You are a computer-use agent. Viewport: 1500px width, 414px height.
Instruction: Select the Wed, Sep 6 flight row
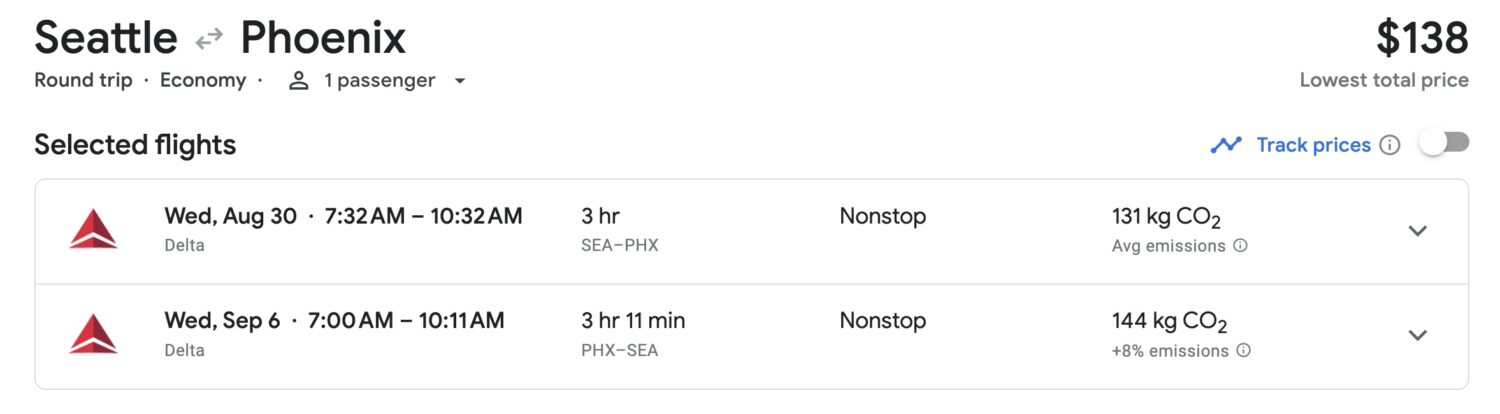752,336
